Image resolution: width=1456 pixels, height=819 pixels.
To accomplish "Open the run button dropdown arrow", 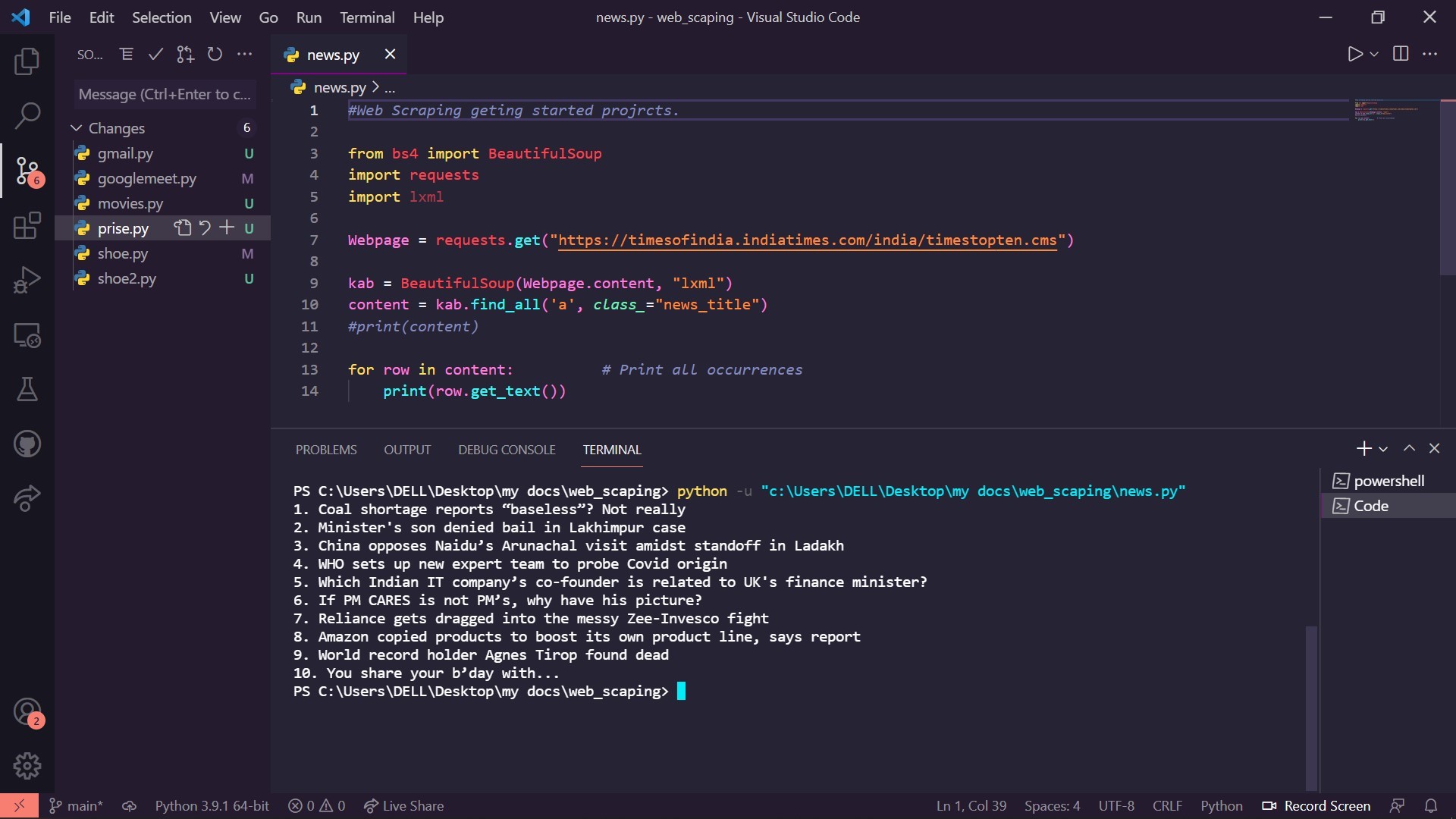I will point(1374,55).
